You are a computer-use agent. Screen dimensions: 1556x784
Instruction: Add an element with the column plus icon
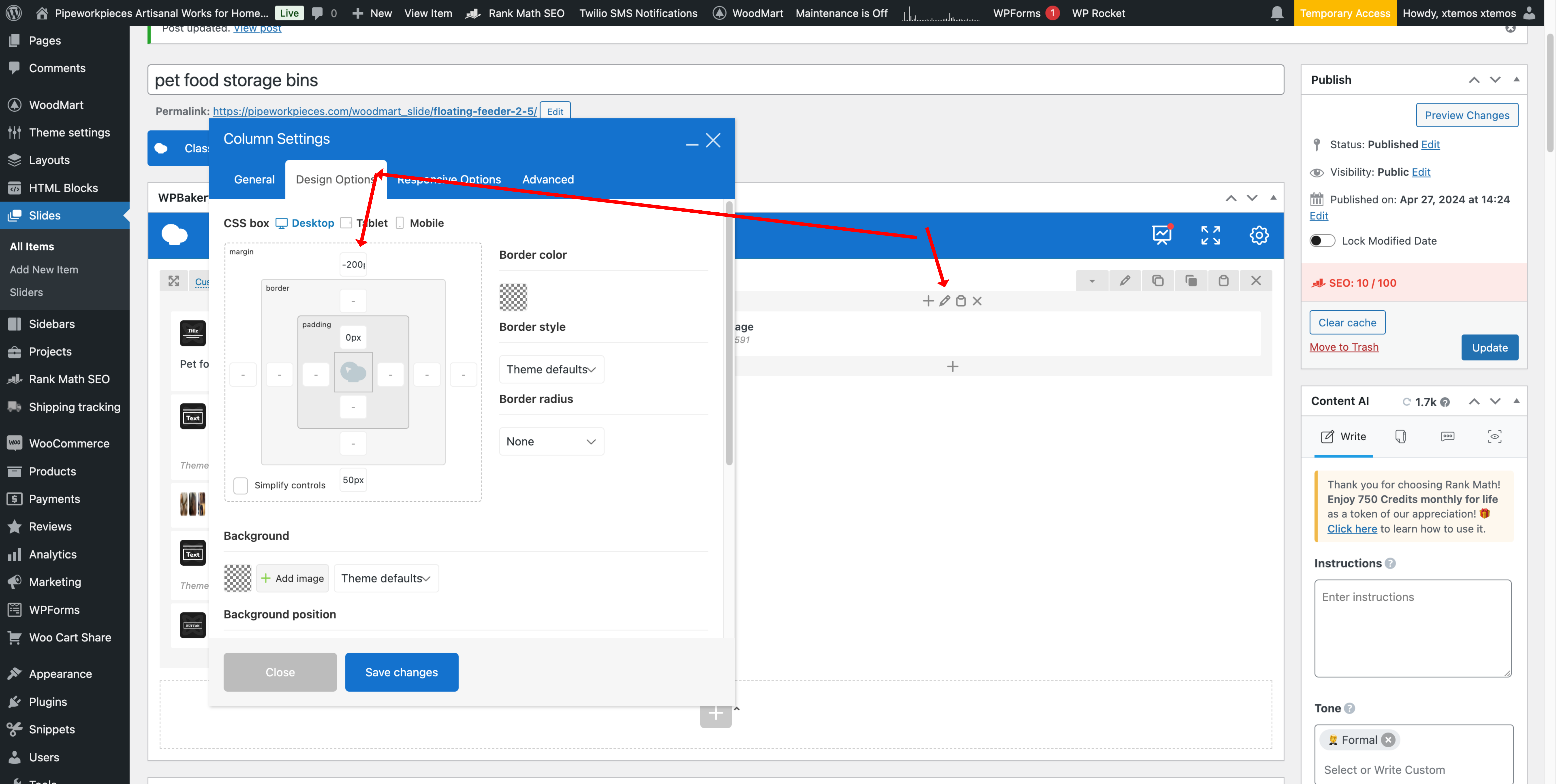coord(928,301)
